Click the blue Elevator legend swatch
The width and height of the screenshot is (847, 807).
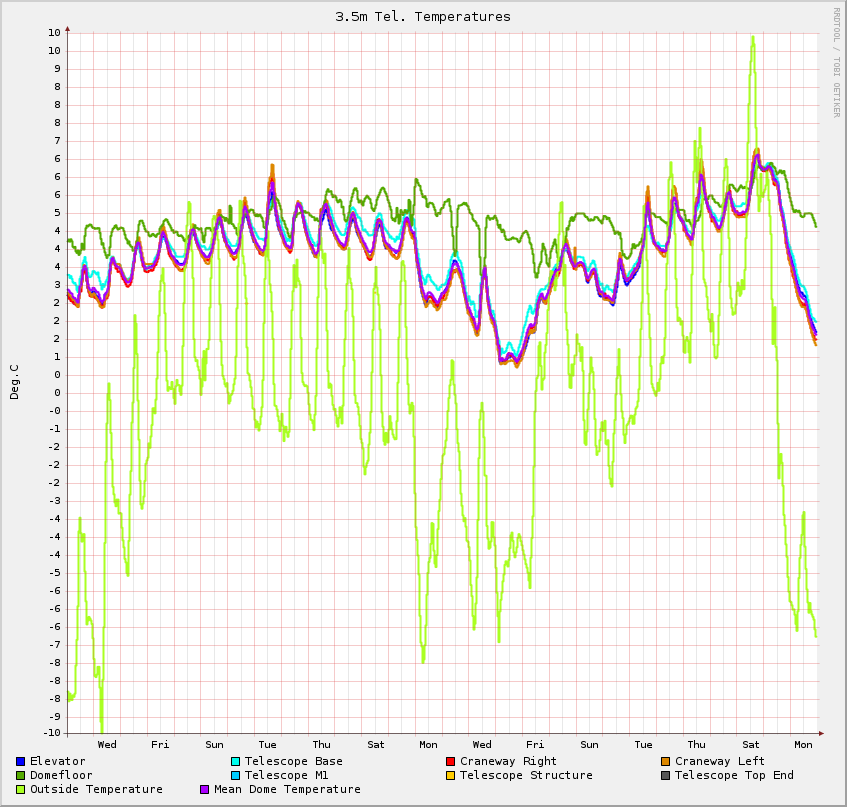(20, 761)
